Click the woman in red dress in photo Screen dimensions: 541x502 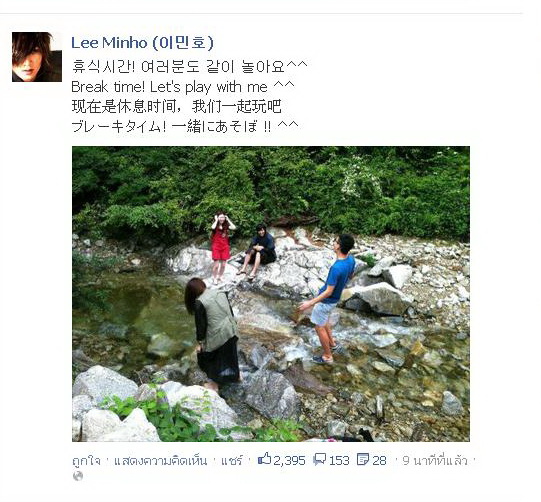[222, 246]
